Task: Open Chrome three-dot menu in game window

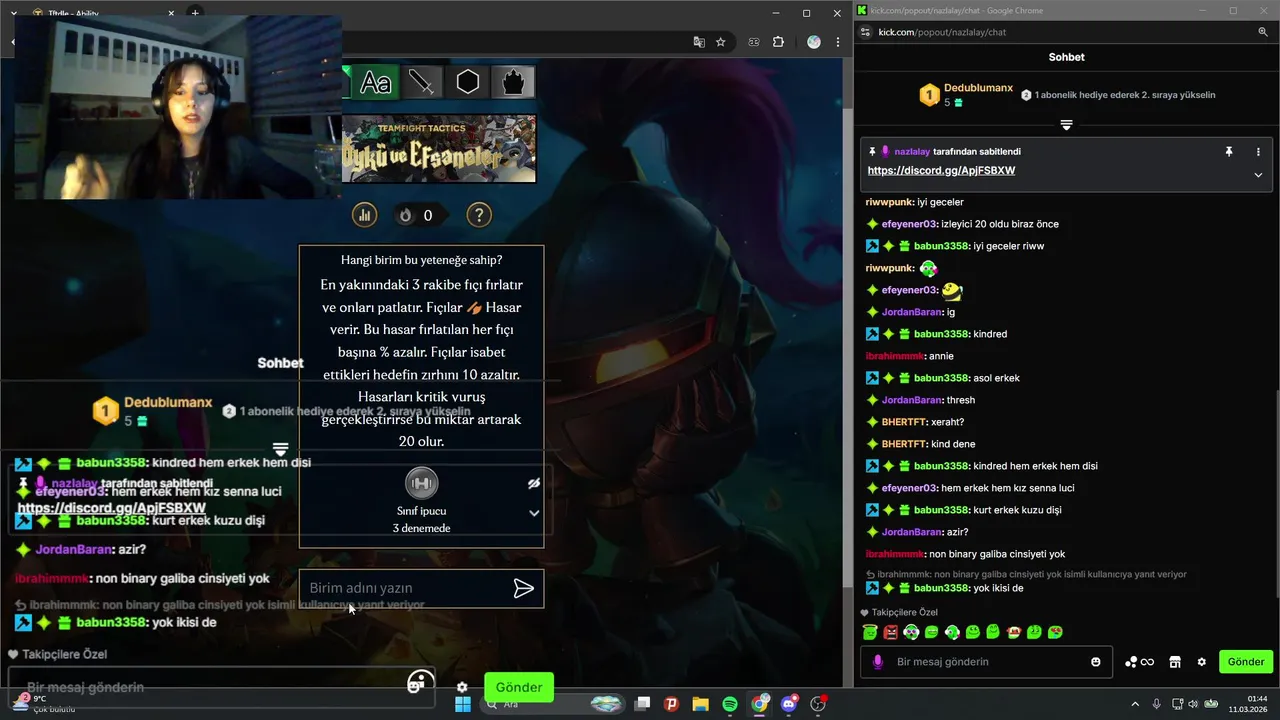Action: point(838,42)
